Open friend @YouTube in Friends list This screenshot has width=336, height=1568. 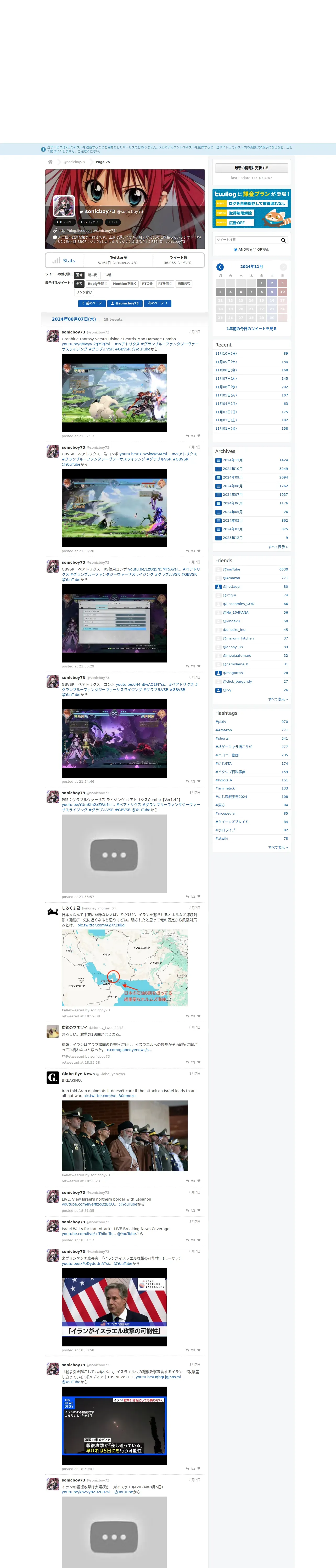click(231, 570)
